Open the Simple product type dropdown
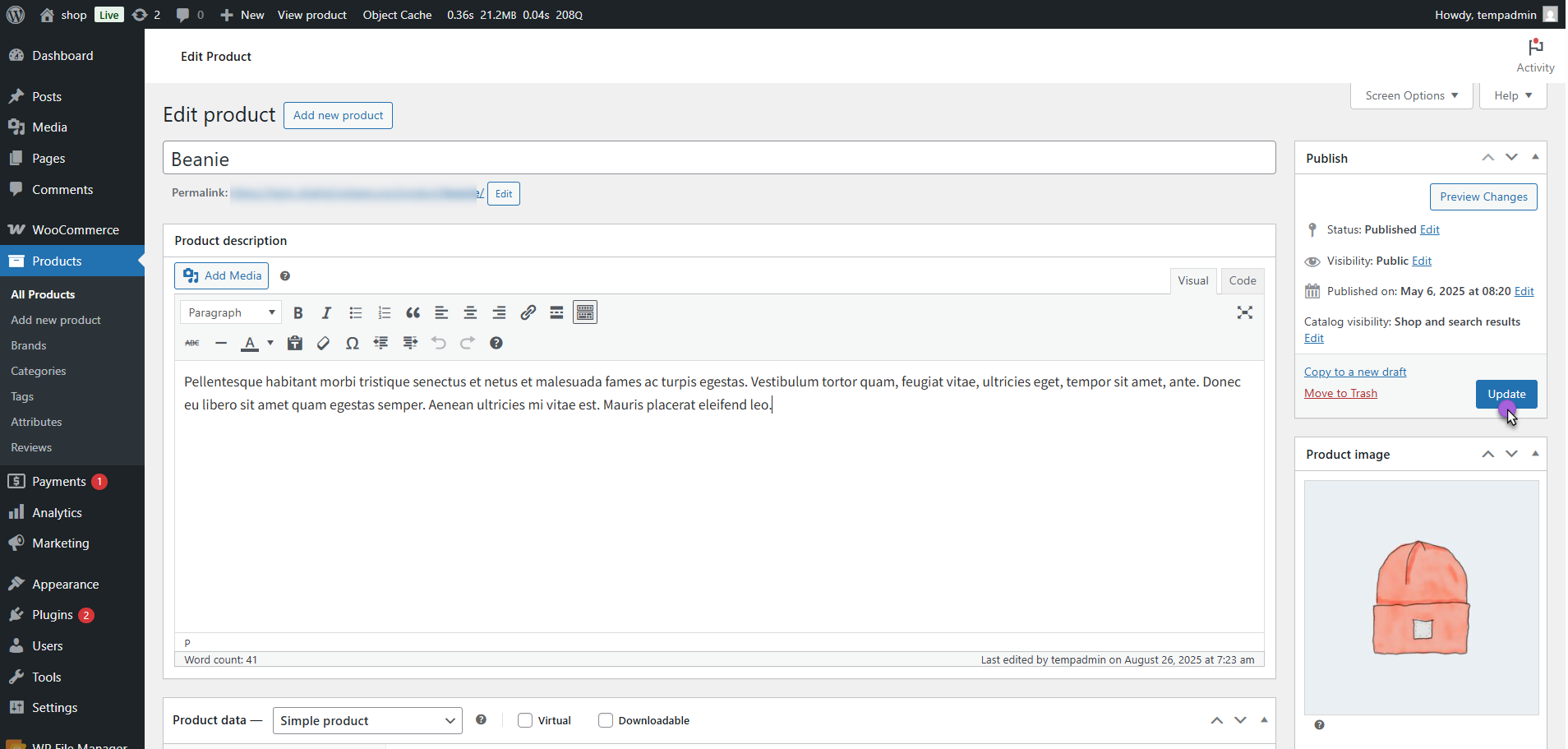This screenshot has width=1568, height=749. tap(367, 721)
